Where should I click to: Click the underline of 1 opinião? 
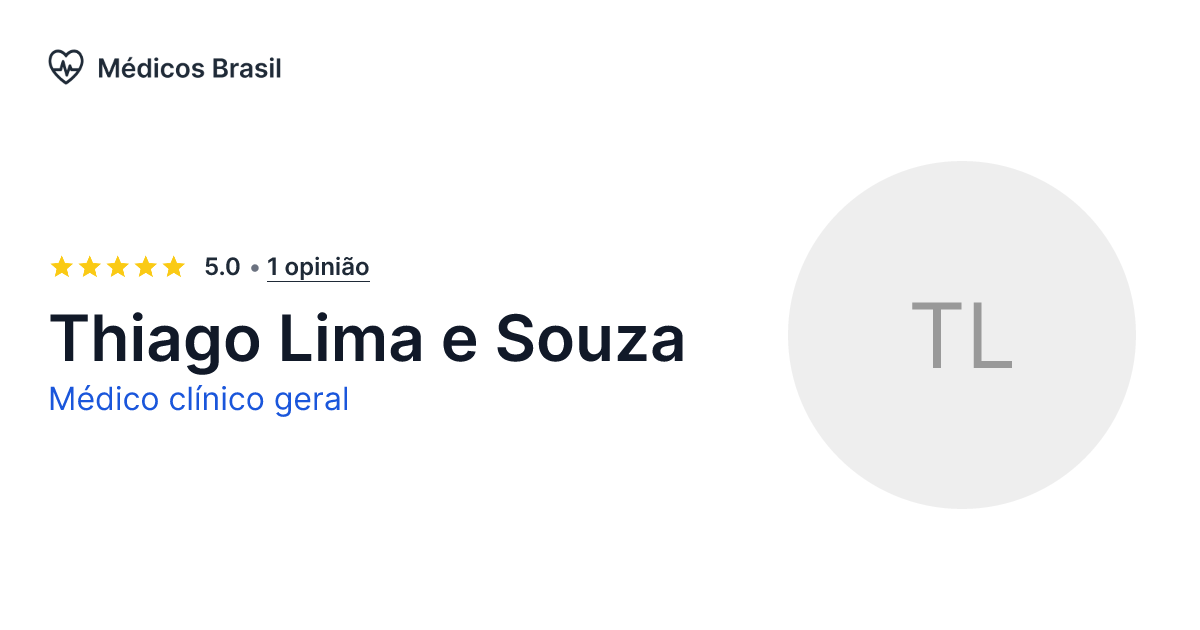coord(318,281)
